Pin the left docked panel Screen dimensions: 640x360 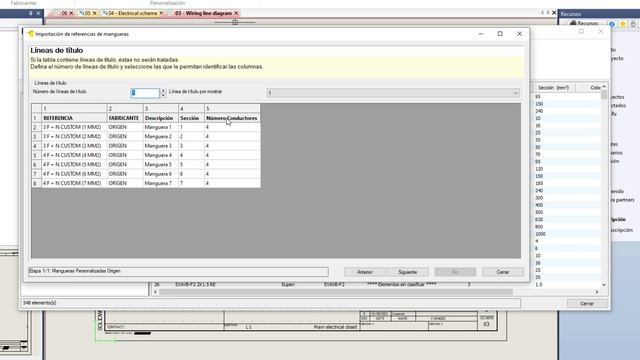pyautogui.click(x=31, y=13)
